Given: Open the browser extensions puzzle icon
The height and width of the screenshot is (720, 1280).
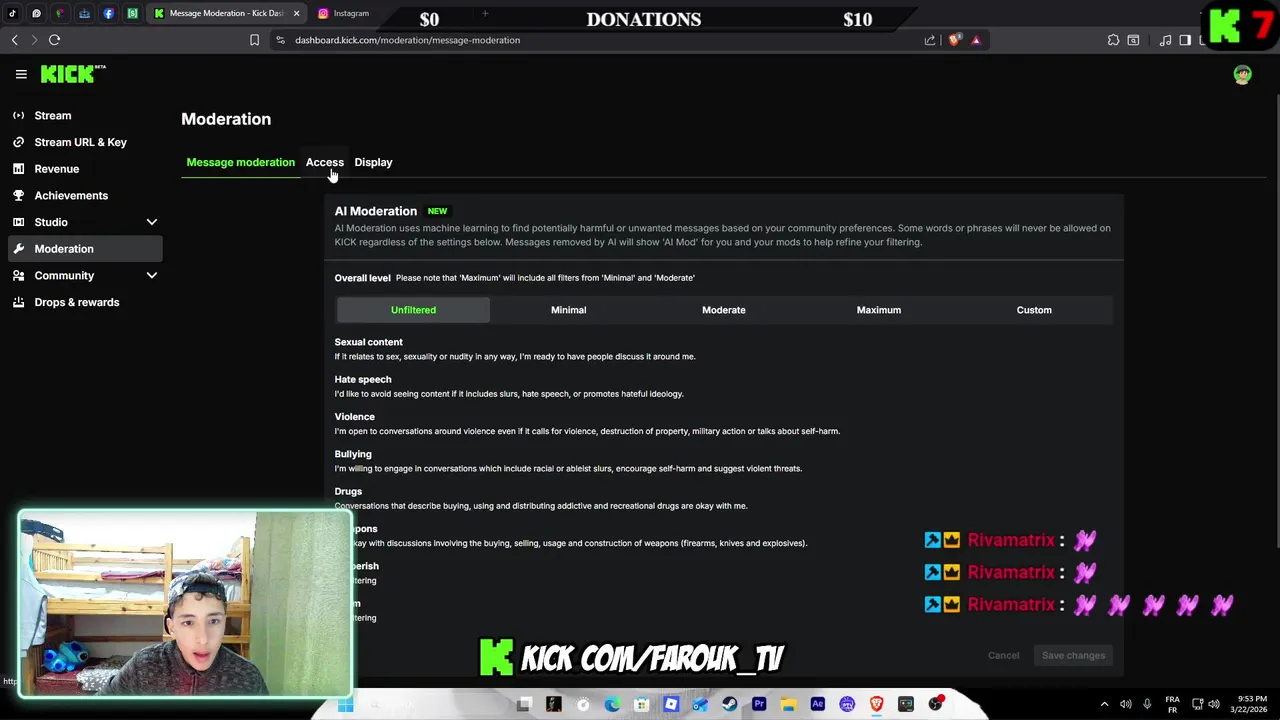Looking at the screenshot, I should tap(1113, 40).
